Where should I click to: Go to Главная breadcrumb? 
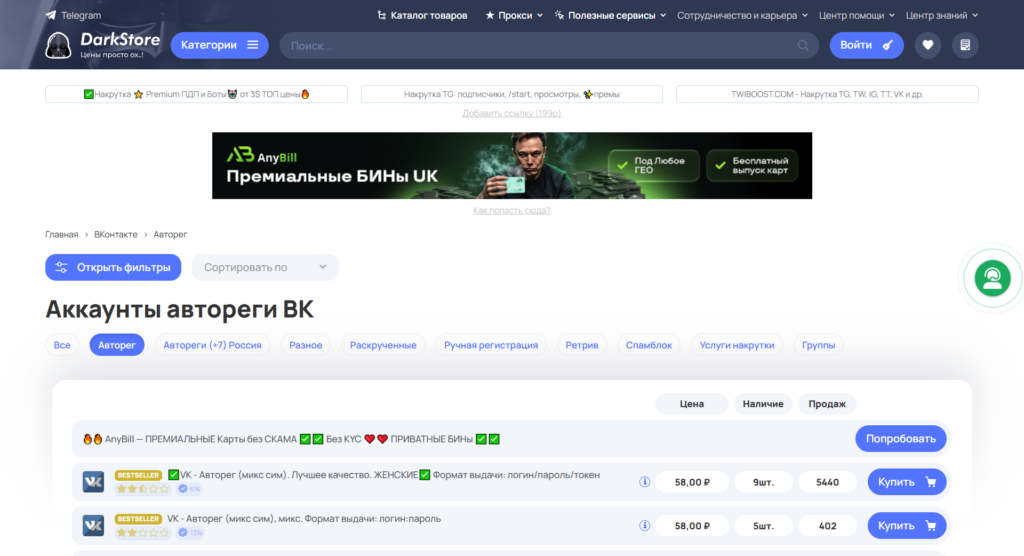coord(61,235)
